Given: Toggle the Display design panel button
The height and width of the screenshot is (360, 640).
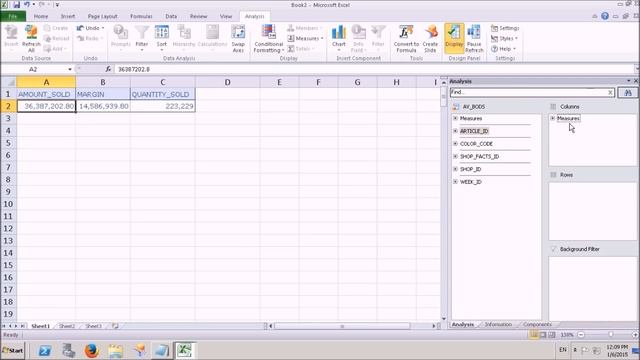Looking at the screenshot, I should pos(454,38).
